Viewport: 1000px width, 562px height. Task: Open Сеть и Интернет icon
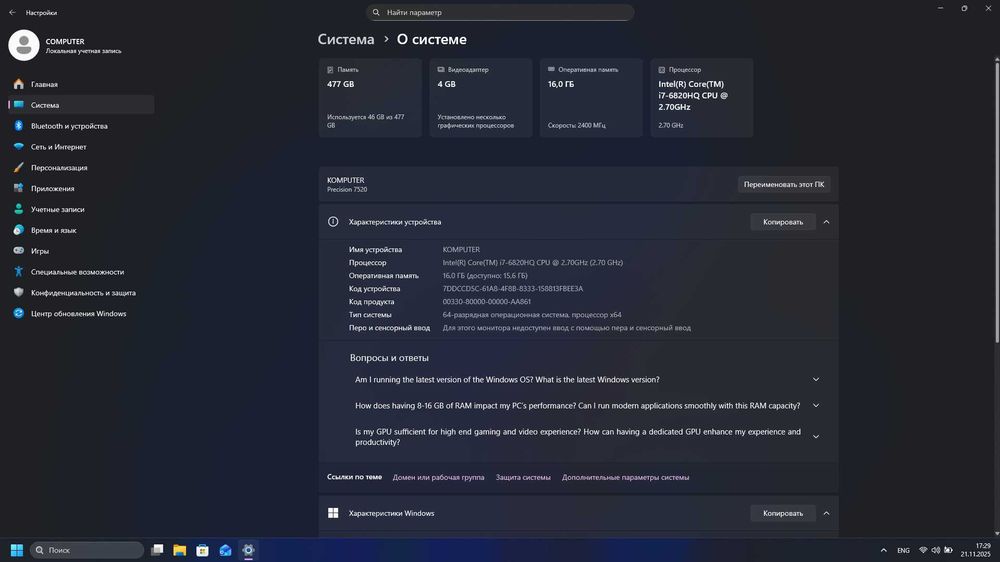(x=18, y=147)
